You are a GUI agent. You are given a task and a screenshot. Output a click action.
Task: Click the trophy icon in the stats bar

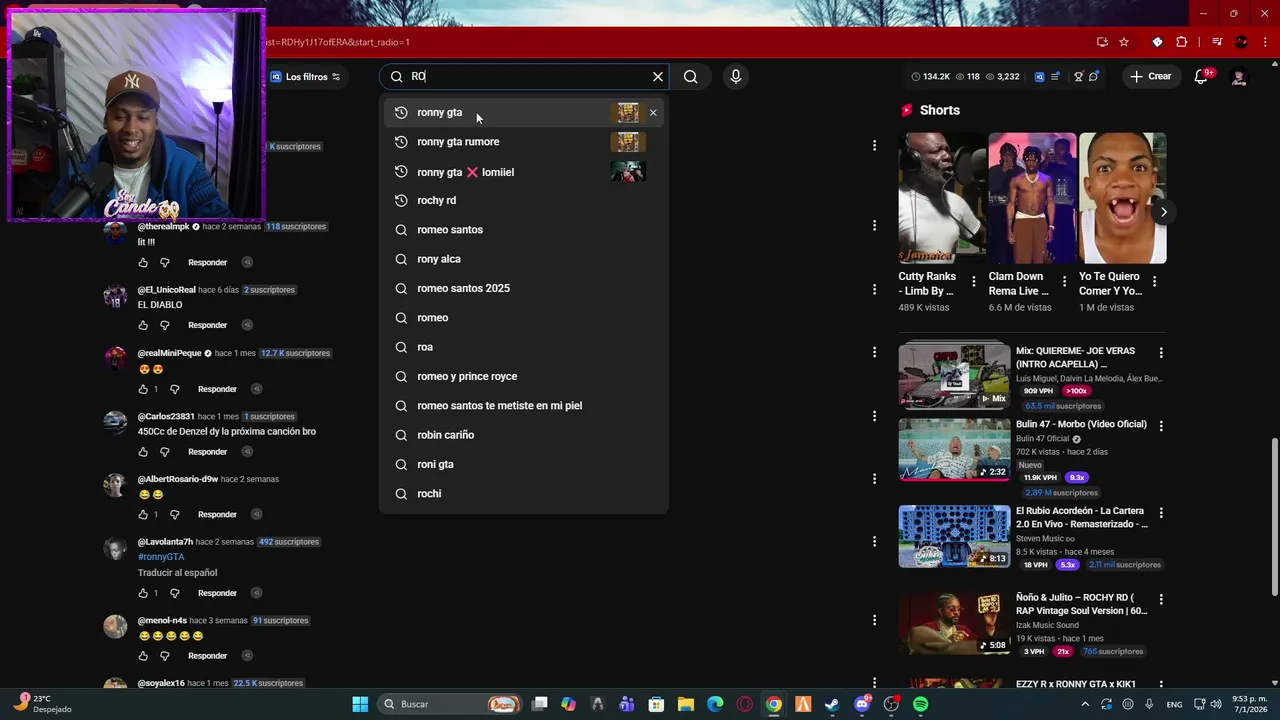(1078, 77)
